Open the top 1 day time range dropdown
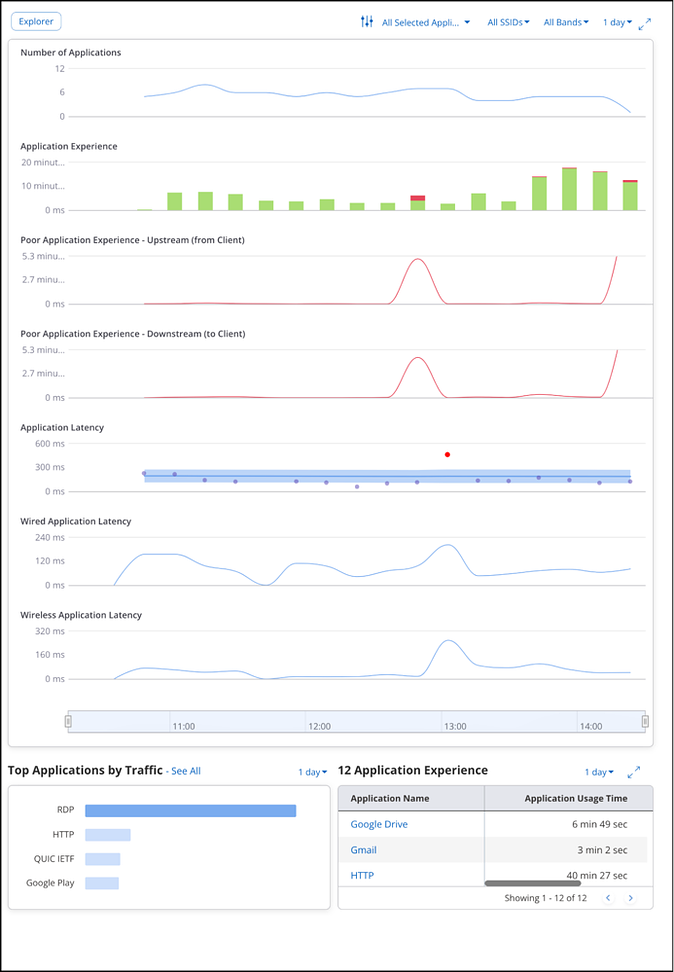Image resolution: width=674 pixels, height=972 pixels. pos(618,22)
